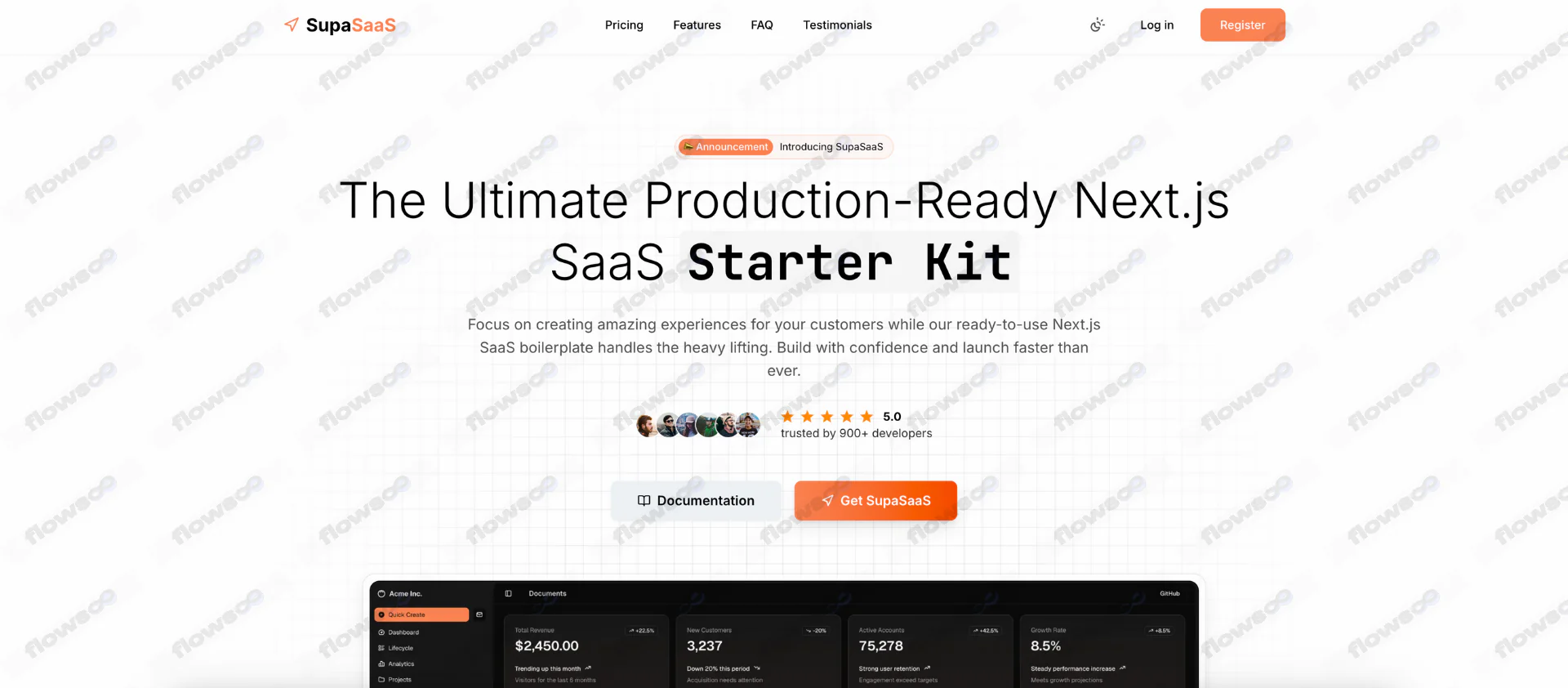Viewport: 1568px width, 688px height.
Task: Open the Pricing nav item
Action: pyautogui.click(x=624, y=25)
